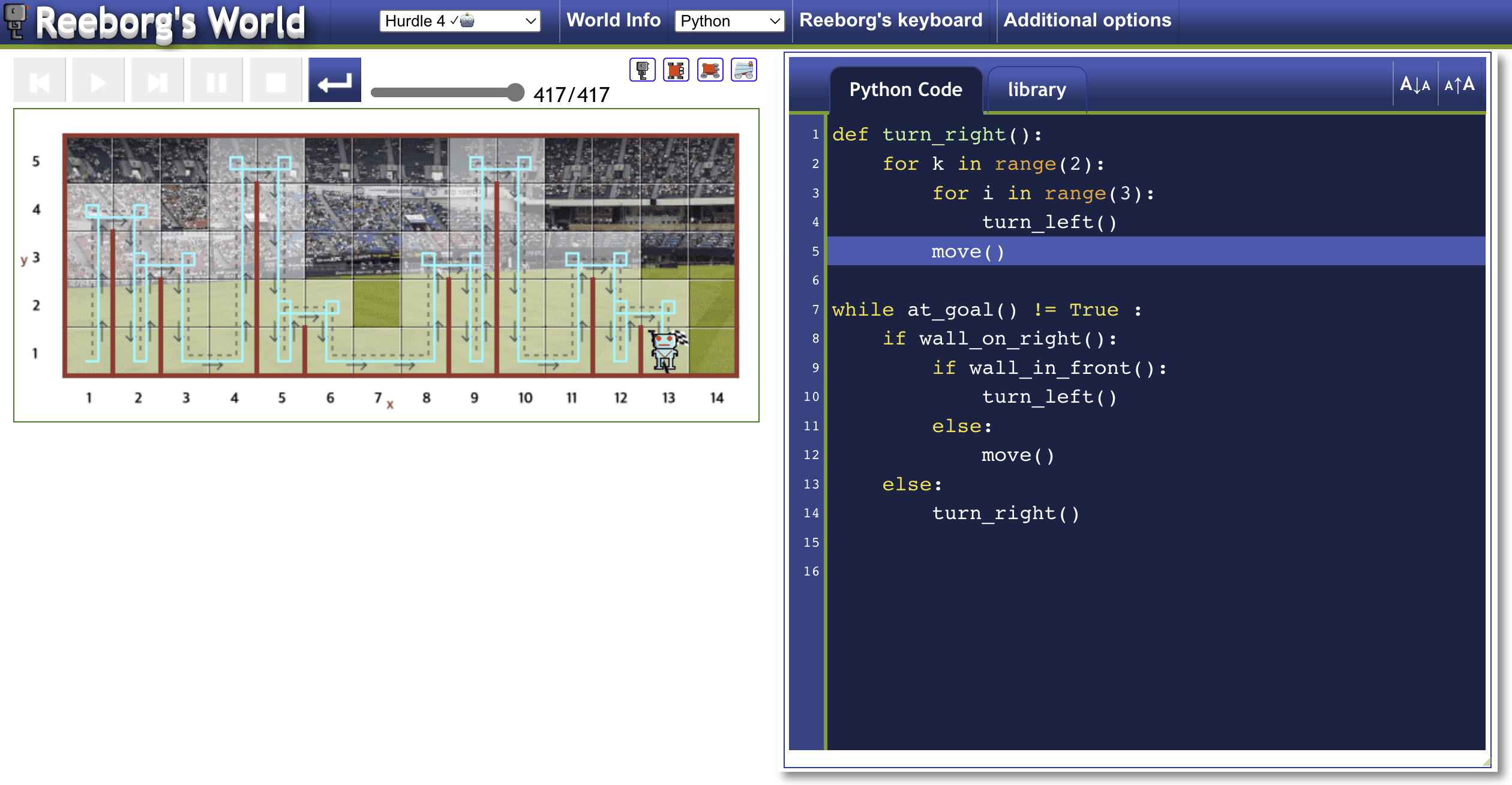Click the reload world return-arrow button
The width and height of the screenshot is (1512, 785).
point(334,80)
